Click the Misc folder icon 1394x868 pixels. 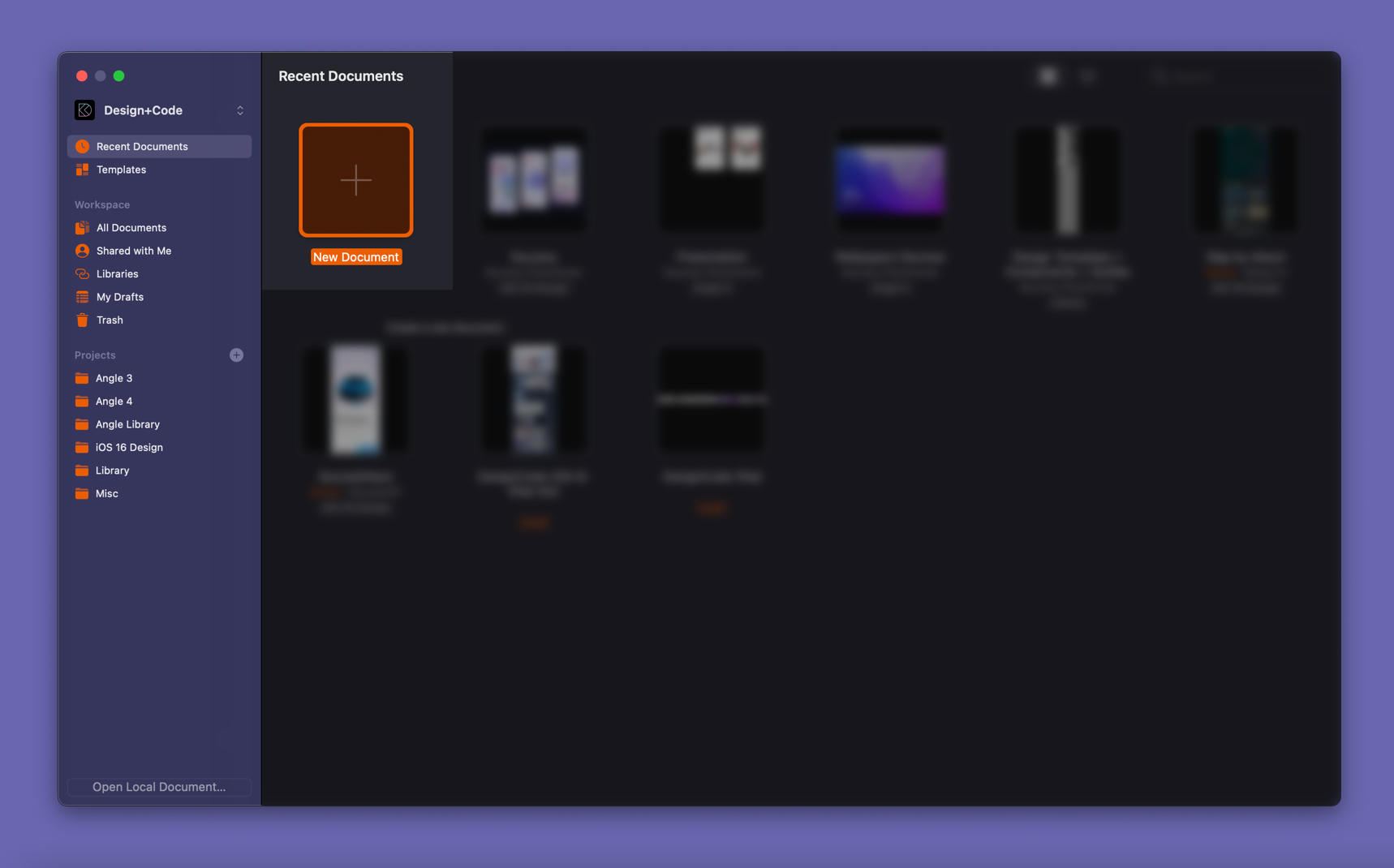click(82, 494)
